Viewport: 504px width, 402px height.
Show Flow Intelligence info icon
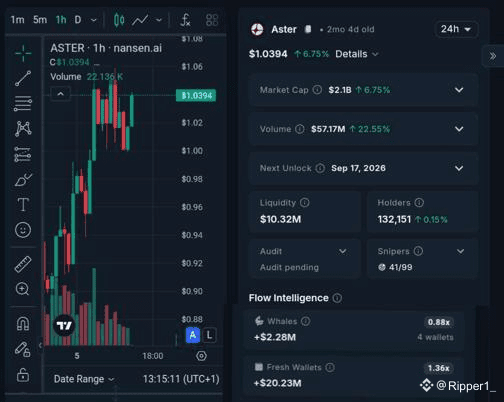pyautogui.click(x=337, y=298)
